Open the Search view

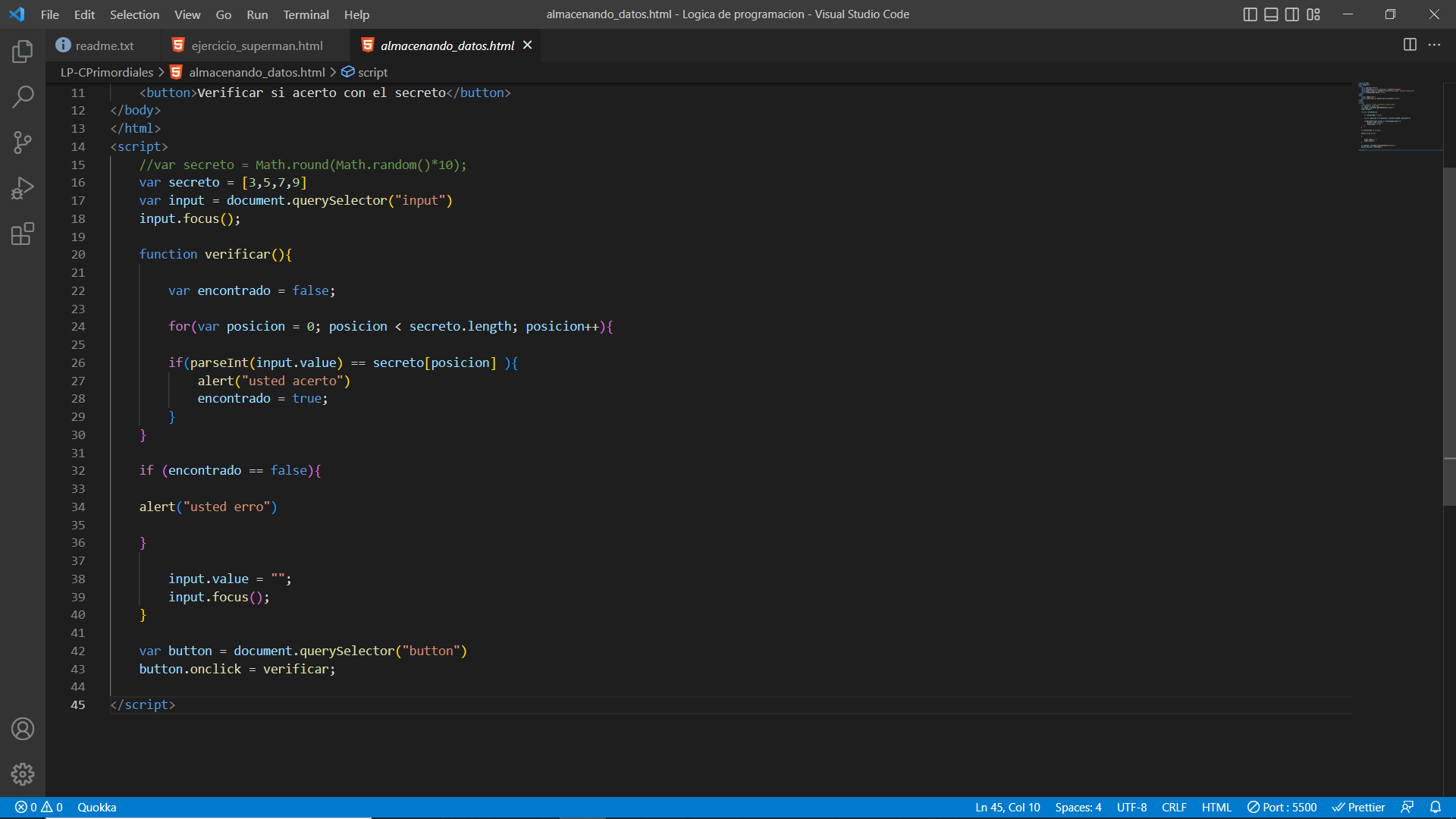coord(23,97)
